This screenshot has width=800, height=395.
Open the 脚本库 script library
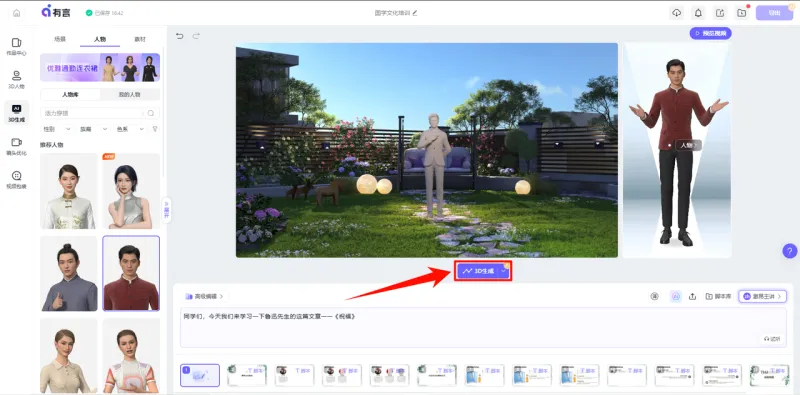(718, 296)
